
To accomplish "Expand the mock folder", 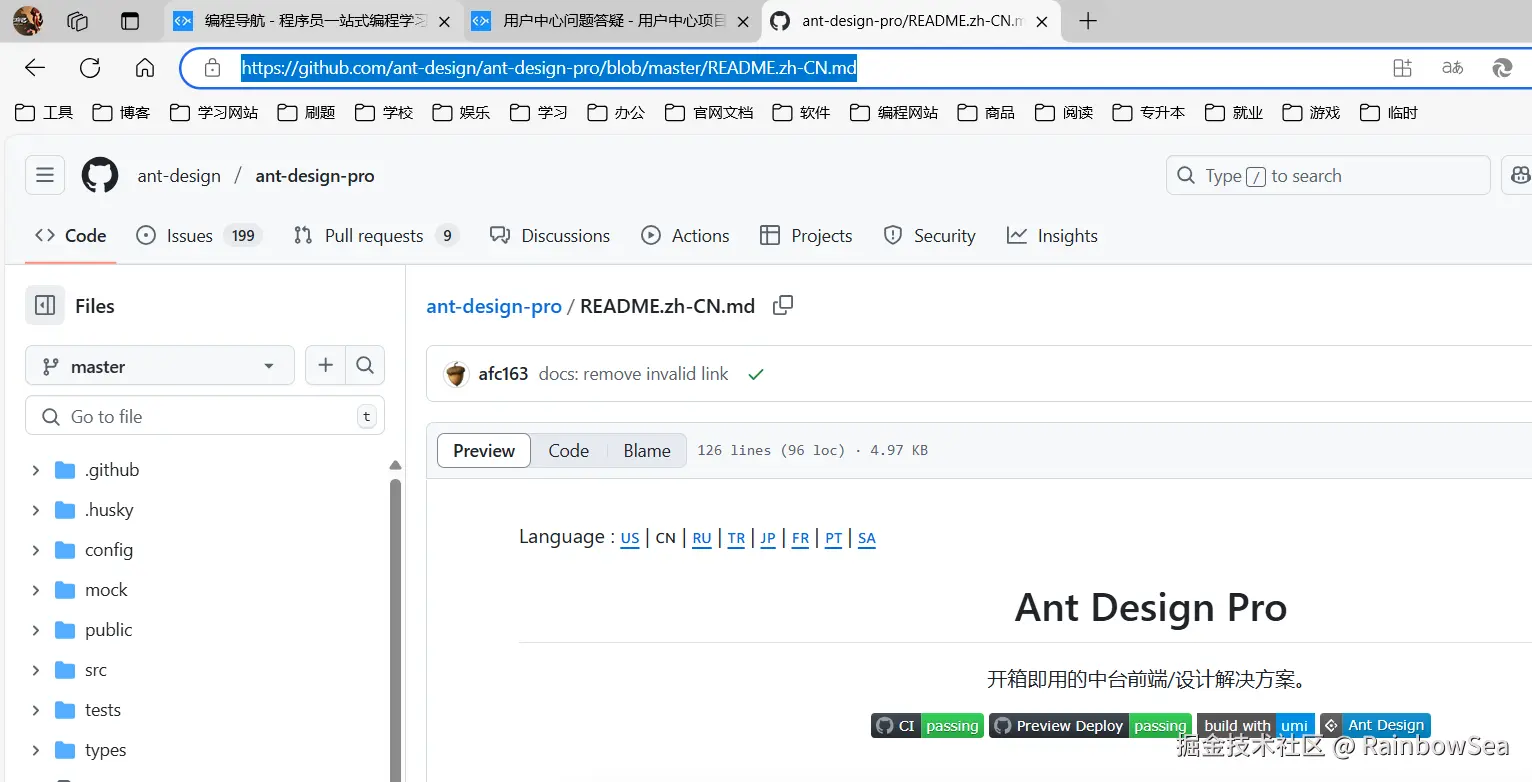I will (x=36, y=590).
